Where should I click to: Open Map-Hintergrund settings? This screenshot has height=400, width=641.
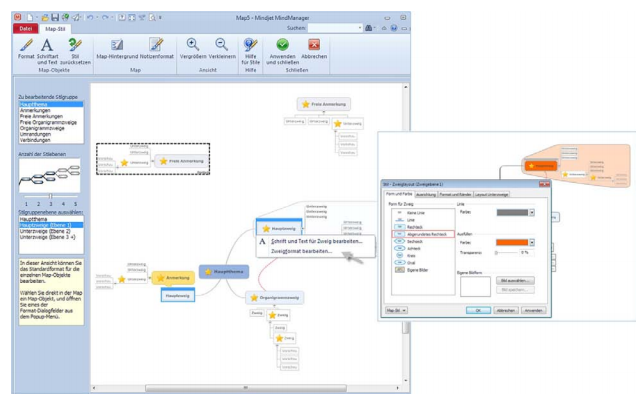117,49
